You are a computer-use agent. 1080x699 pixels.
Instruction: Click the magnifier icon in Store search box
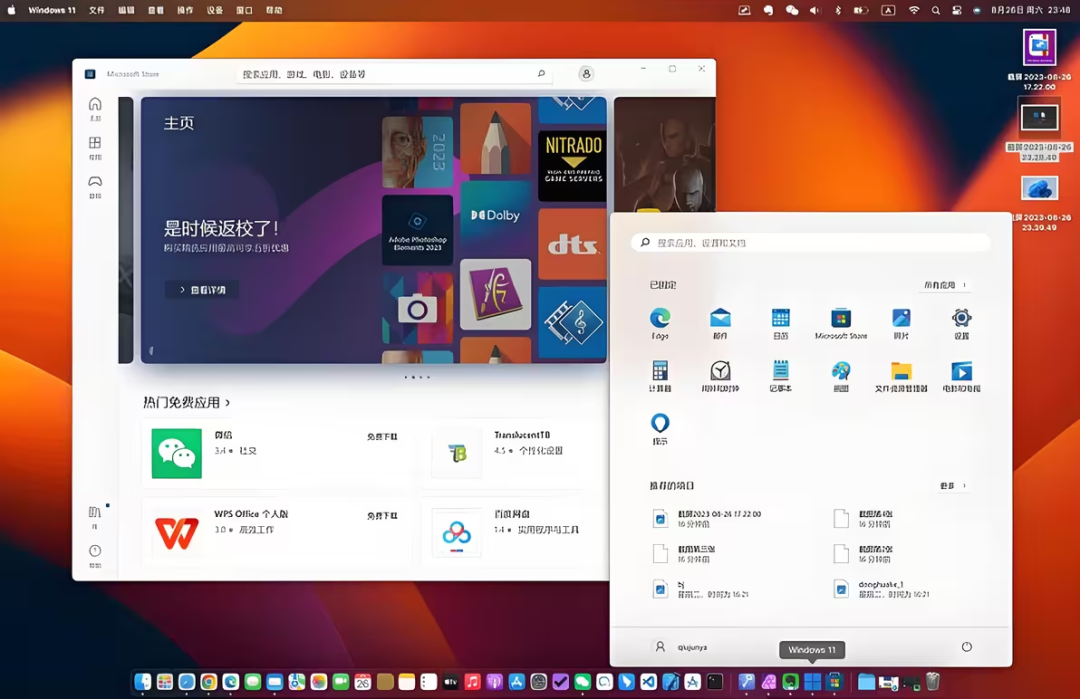[x=541, y=74]
